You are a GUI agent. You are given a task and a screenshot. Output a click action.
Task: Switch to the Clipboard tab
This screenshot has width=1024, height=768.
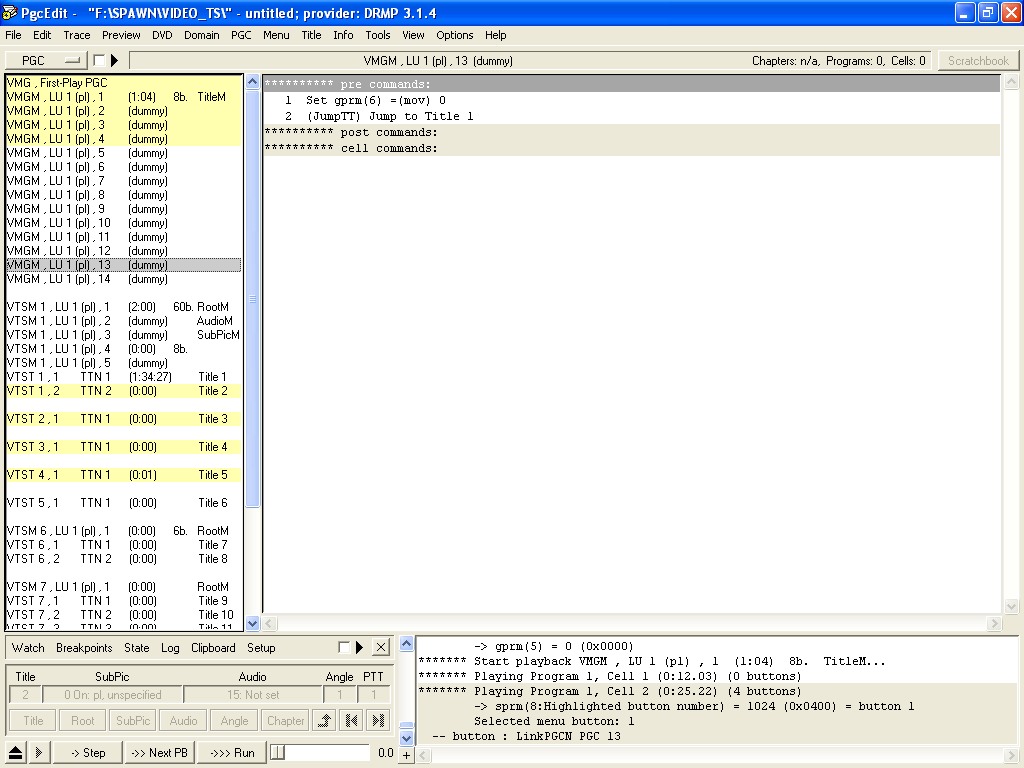tap(213, 648)
